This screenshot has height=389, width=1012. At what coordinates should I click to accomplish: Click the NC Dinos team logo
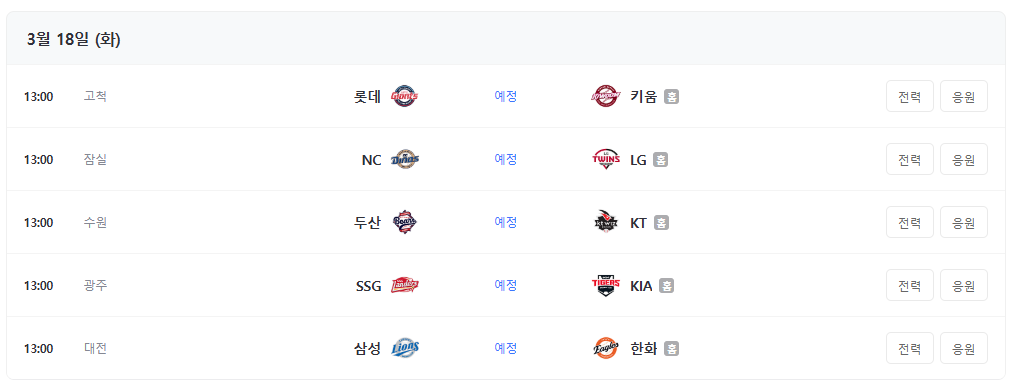(405, 159)
